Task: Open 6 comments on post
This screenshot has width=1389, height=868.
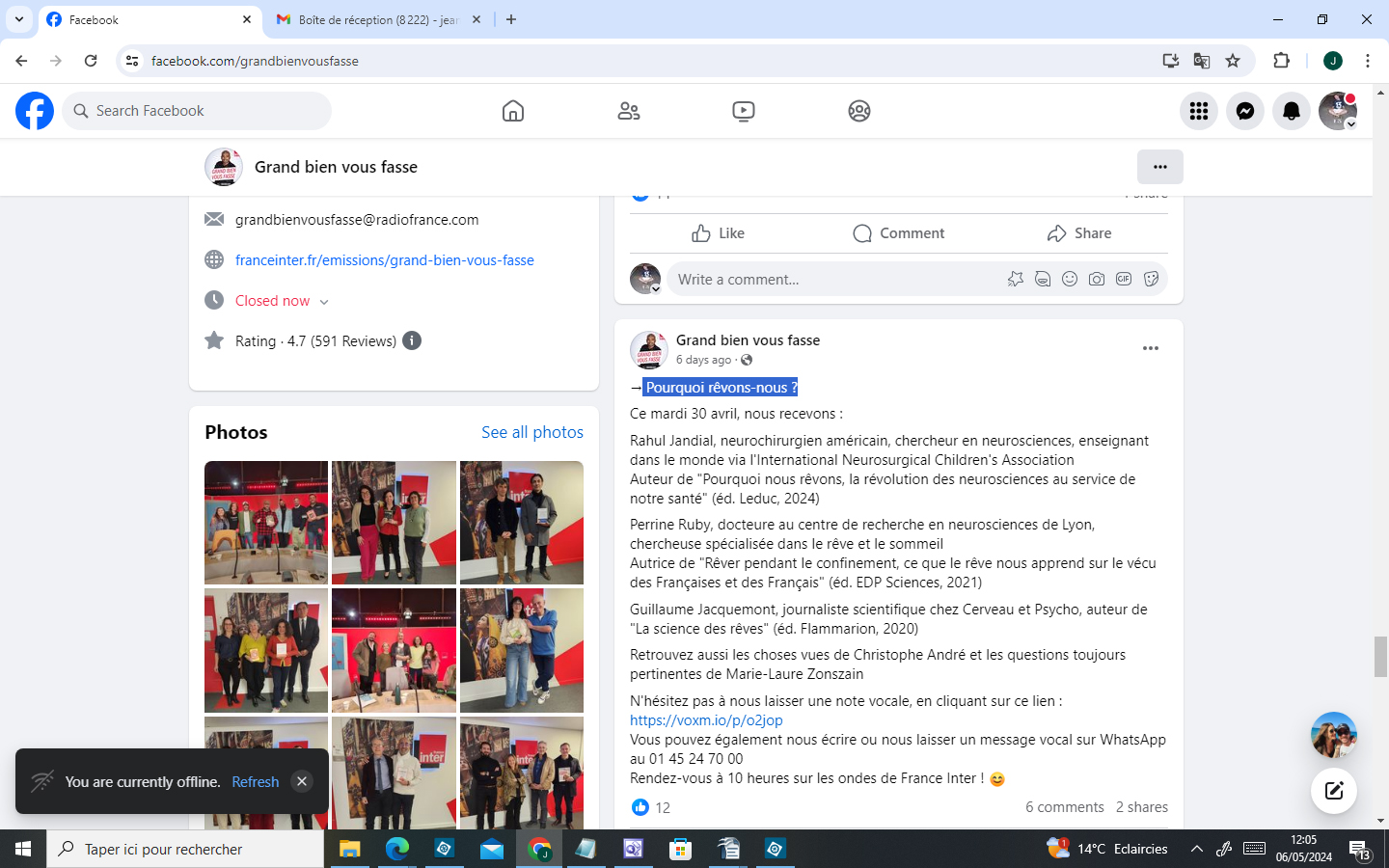Action: 1065,807
